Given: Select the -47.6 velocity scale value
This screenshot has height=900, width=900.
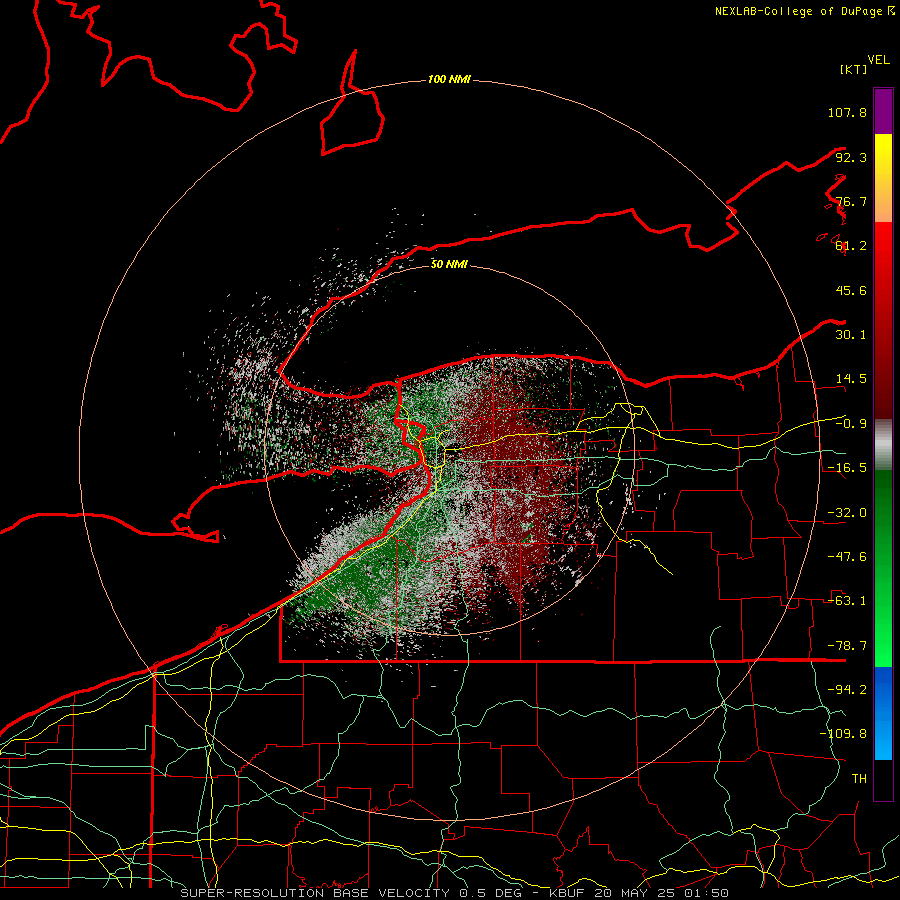Looking at the screenshot, I should (x=847, y=557).
